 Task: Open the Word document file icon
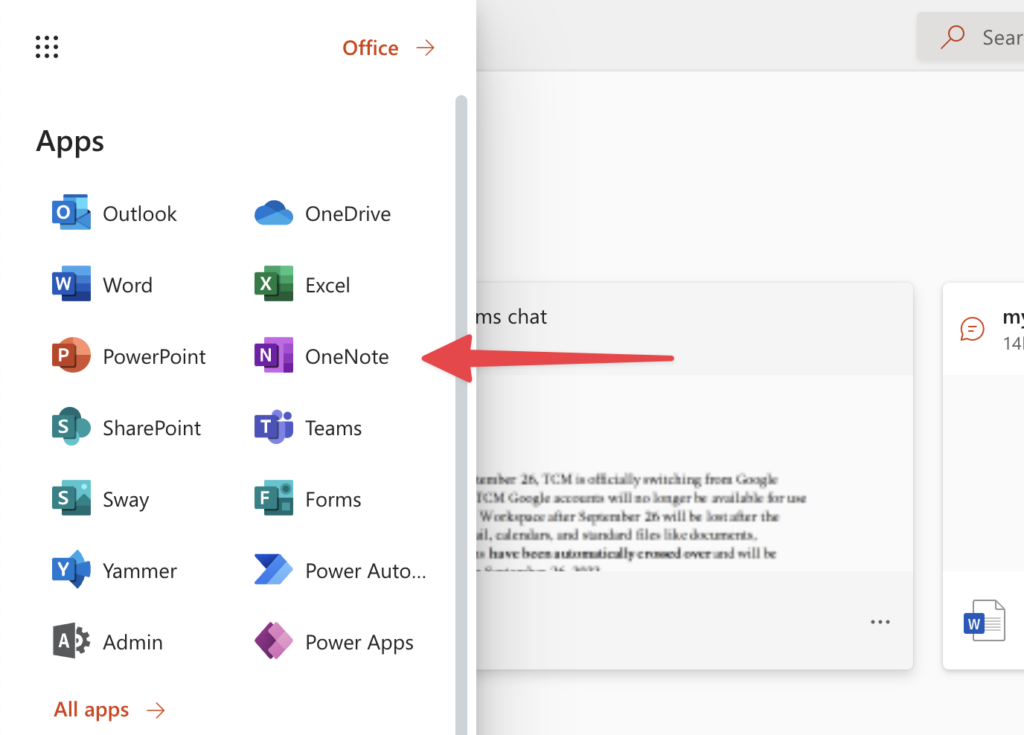(984, 620)
